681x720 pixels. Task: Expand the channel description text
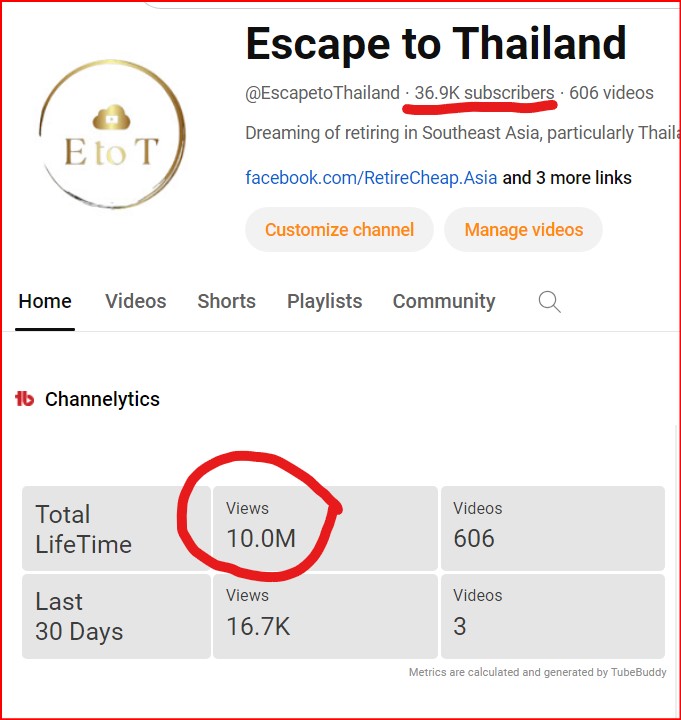tap(453, 133)
